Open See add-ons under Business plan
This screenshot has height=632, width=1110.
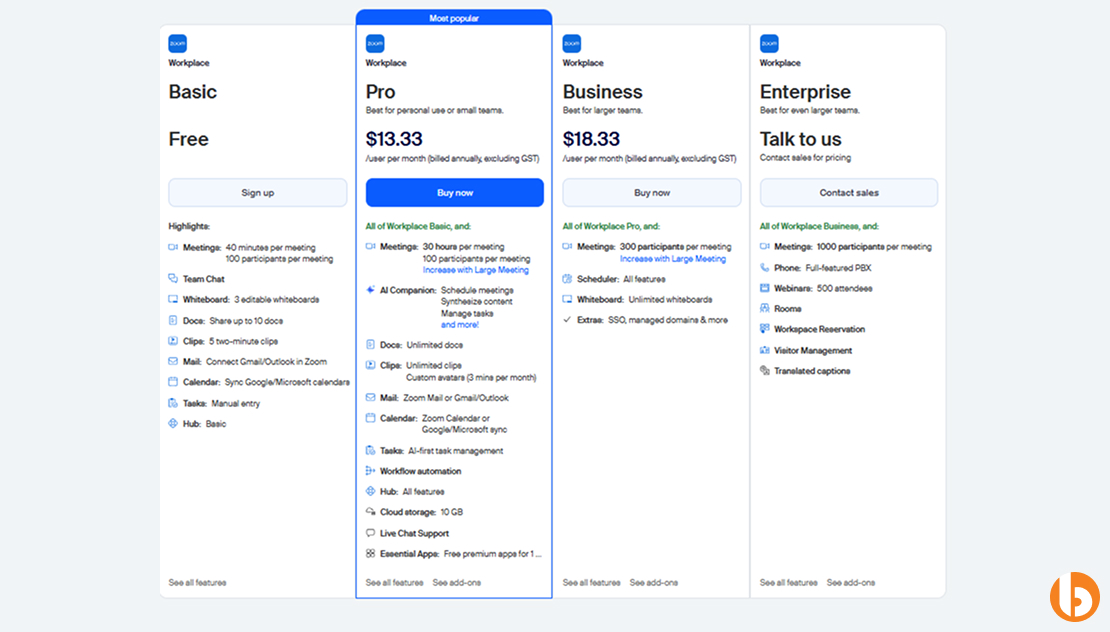click(x=653, y=582)
